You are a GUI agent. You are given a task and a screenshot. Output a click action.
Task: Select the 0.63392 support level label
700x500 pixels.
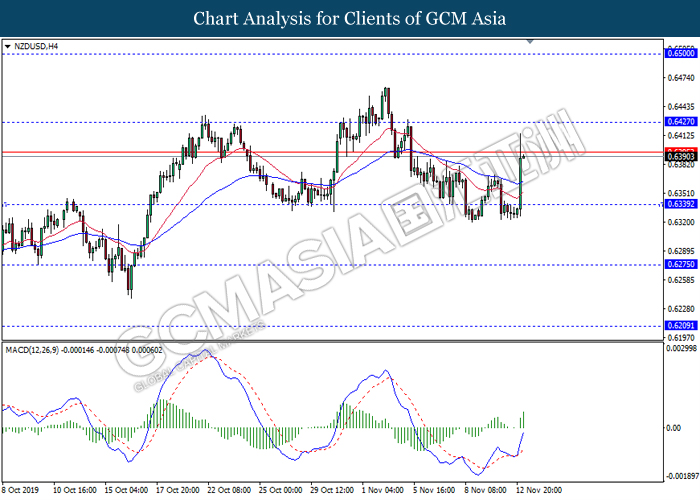[681, 204]
